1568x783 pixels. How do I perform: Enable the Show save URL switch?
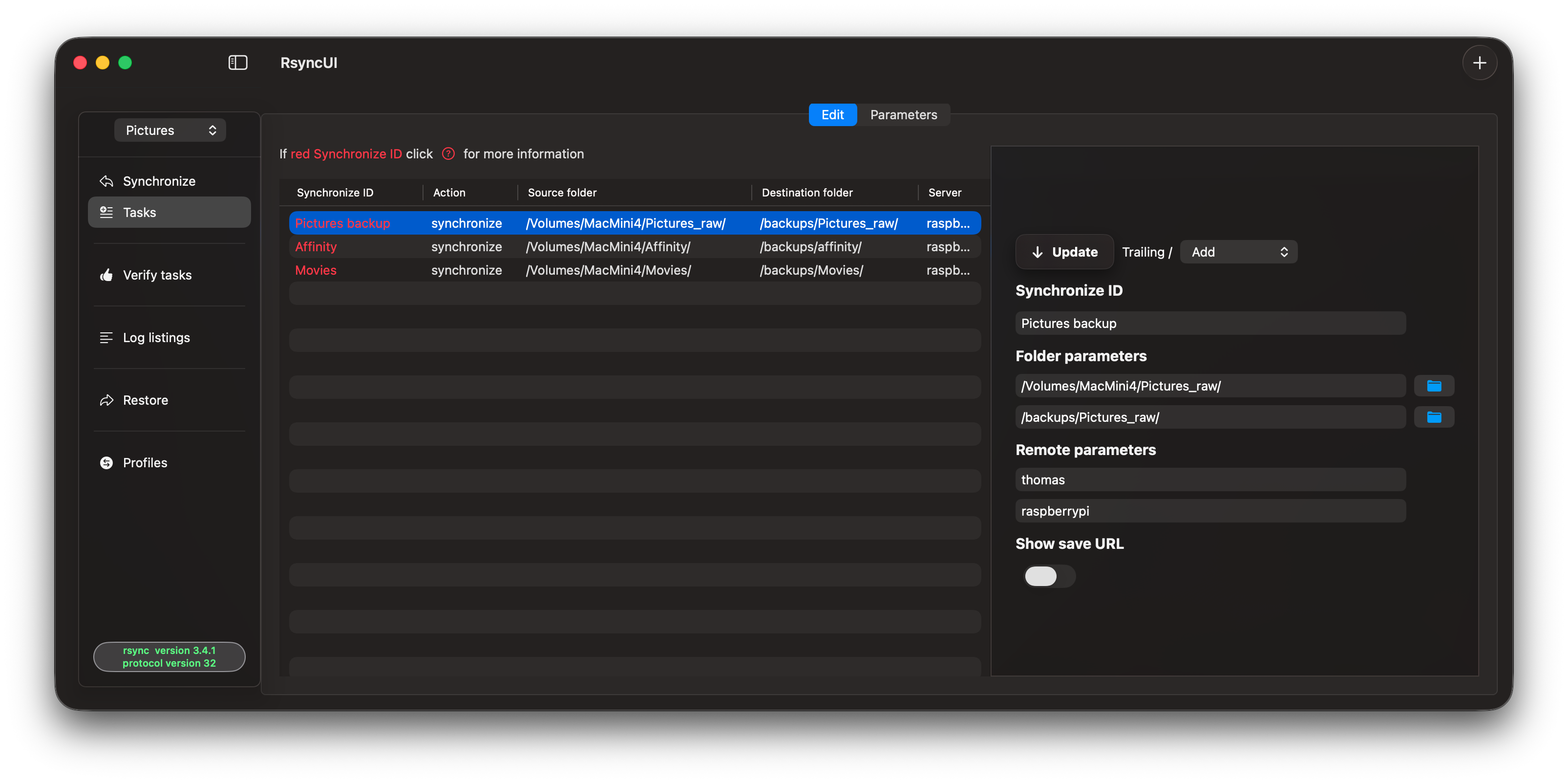click(1049, 576)
